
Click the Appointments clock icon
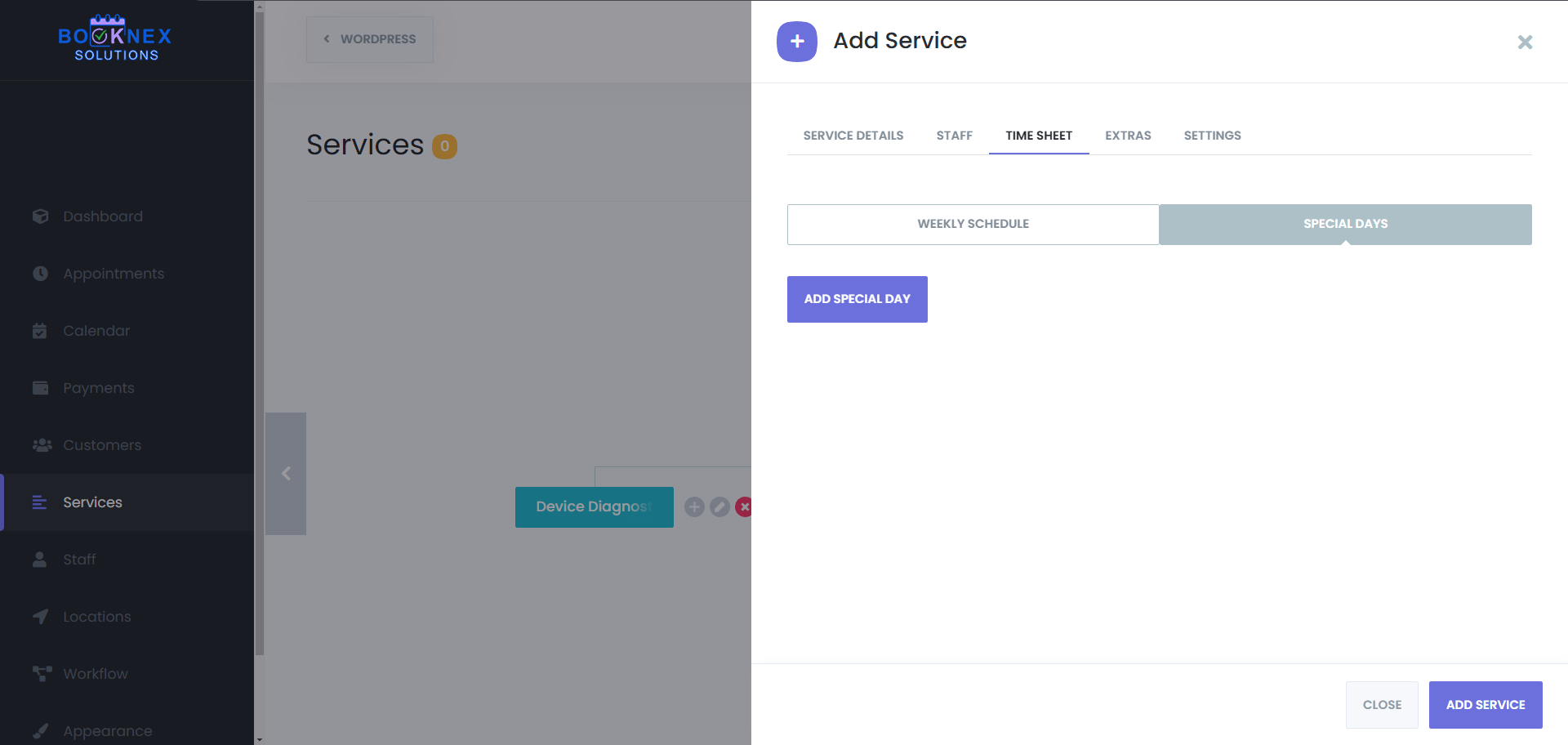pyautogui.click(x=40, y=274)
